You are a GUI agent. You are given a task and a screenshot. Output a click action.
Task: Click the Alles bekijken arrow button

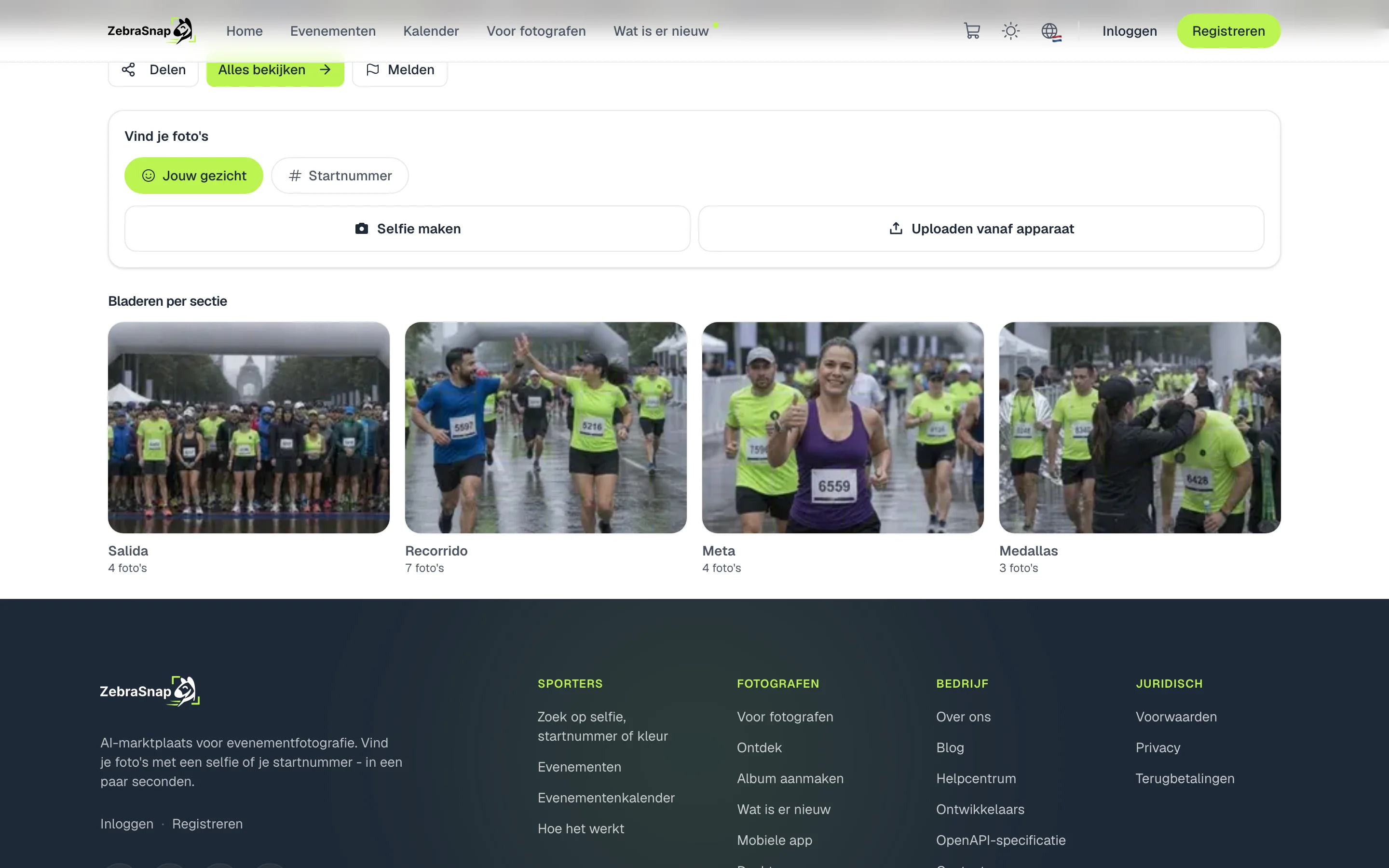[x=275, y=69]
